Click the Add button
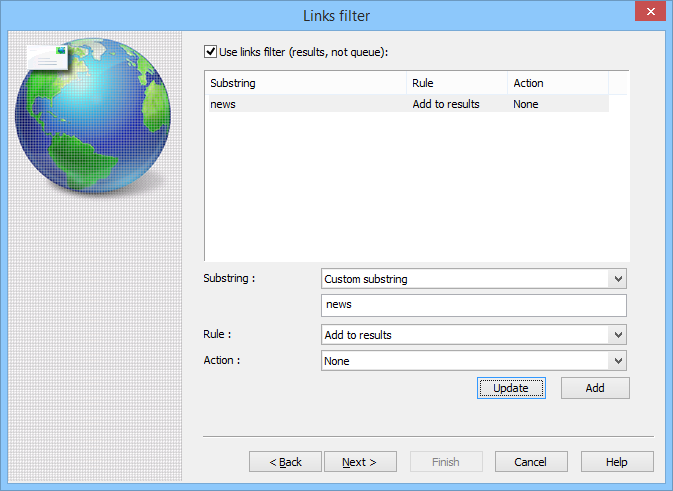Viewport: 673px width, 491px height. coord(595,388)
